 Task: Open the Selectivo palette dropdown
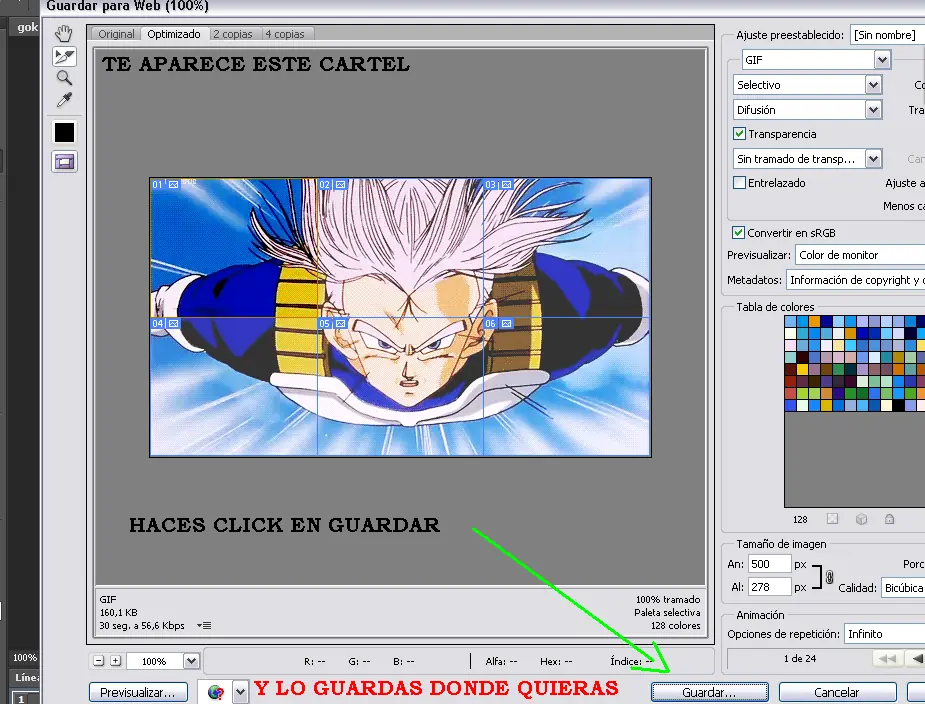click(808, 85)
